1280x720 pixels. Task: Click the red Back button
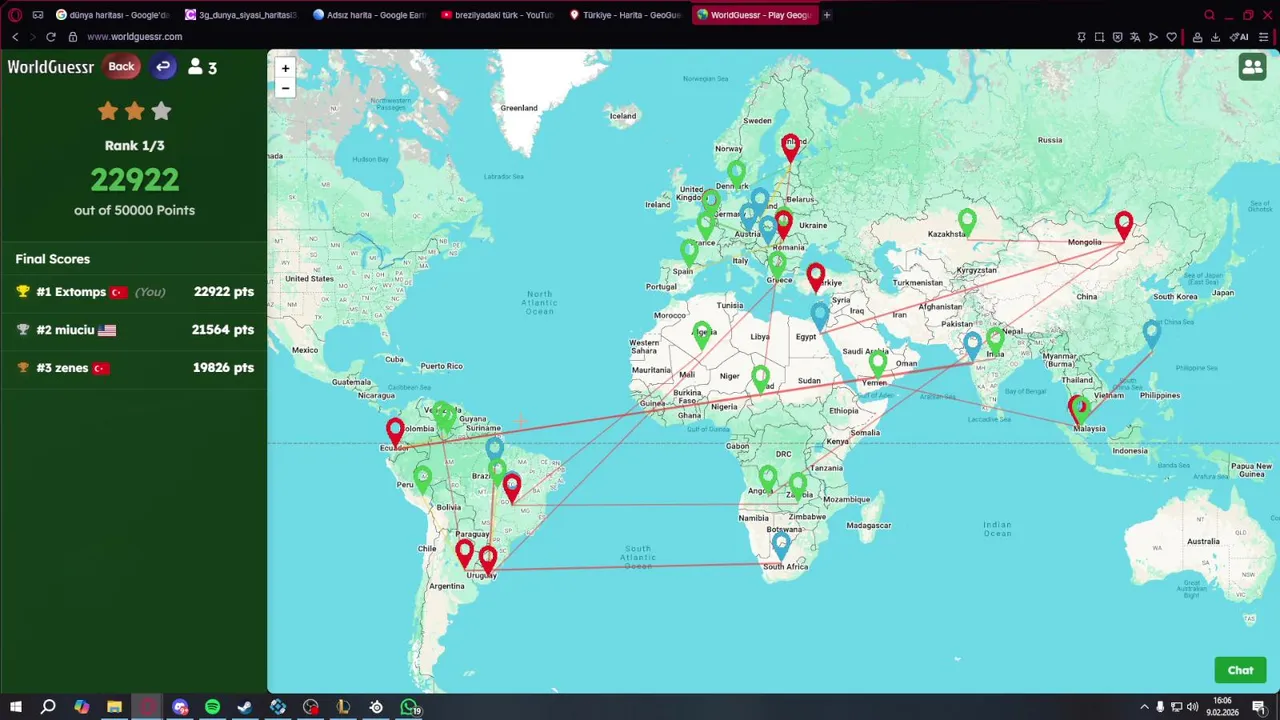pos(121,67)
